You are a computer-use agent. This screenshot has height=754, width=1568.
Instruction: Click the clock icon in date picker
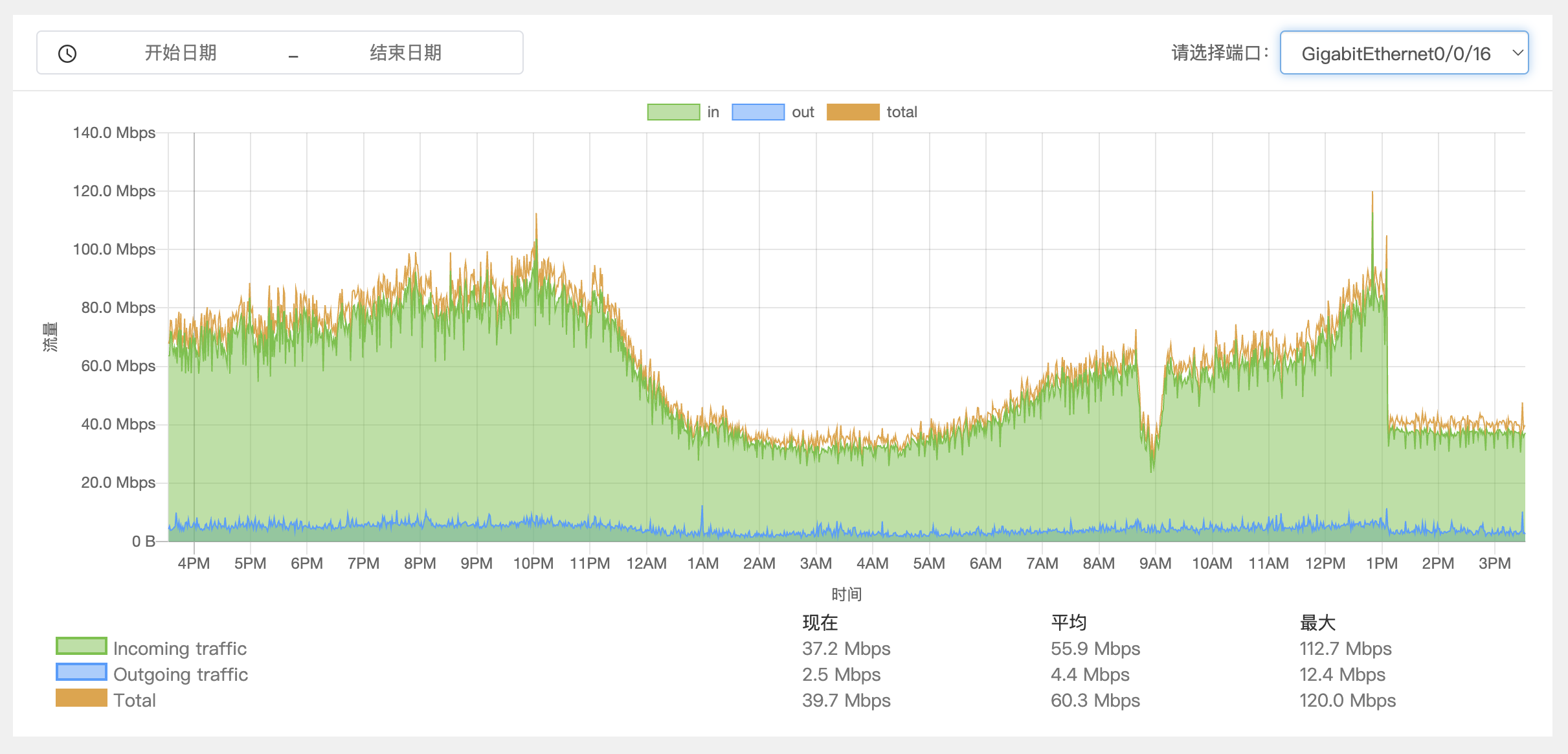[x=67, y=53]
